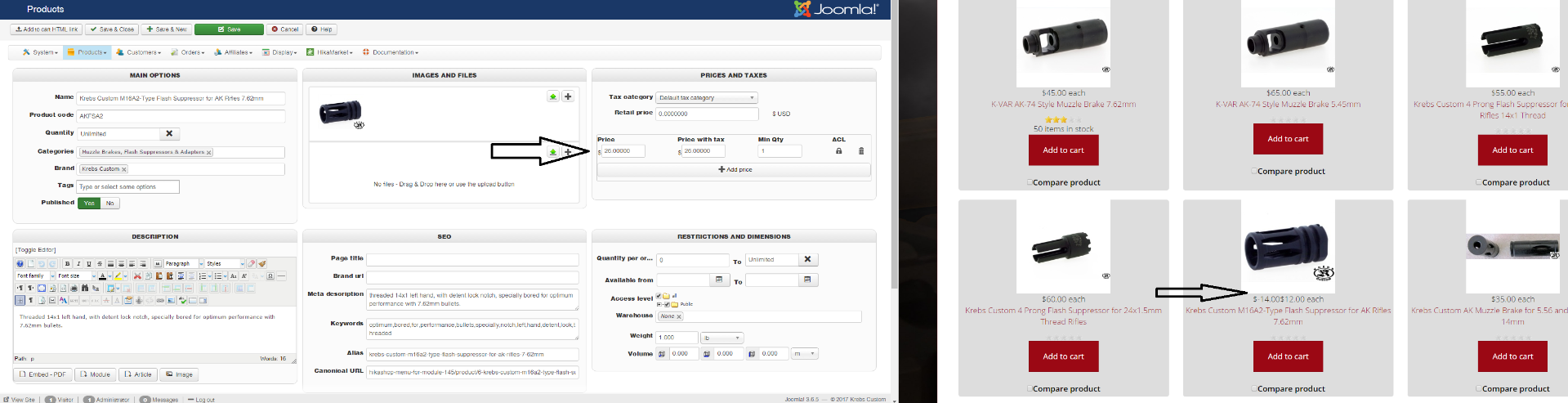The height and width of the screenshot is (403, 1568).
Task: Toggle Underline formatting in editor
Action: point(89,264)
